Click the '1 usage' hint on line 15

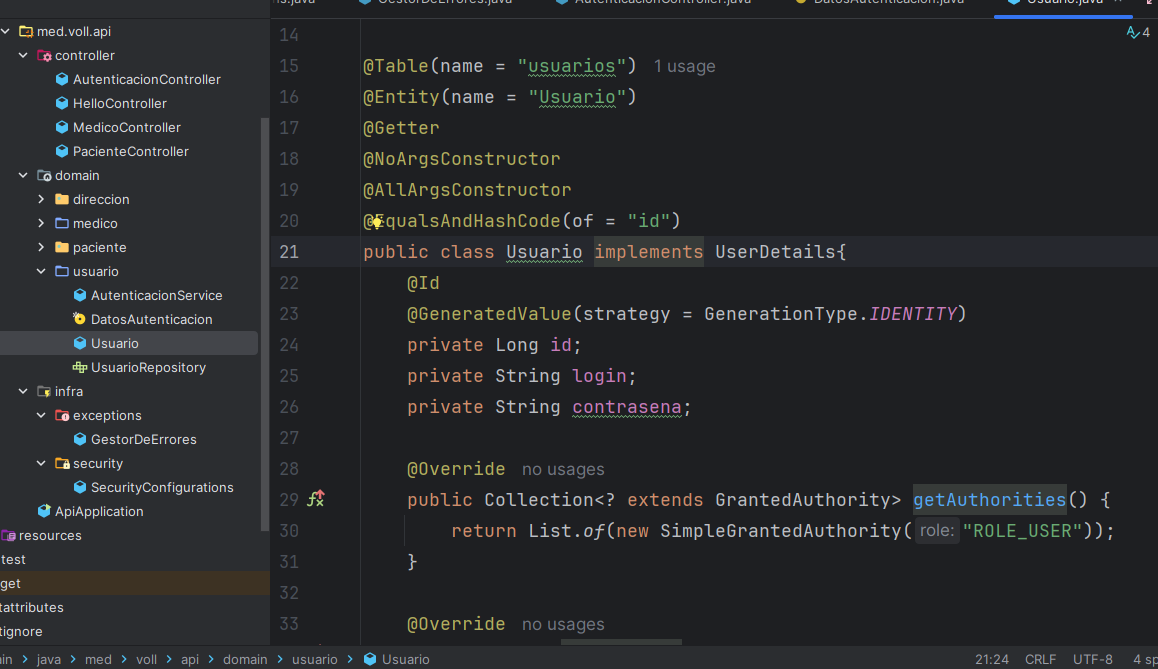pos(684,66)
